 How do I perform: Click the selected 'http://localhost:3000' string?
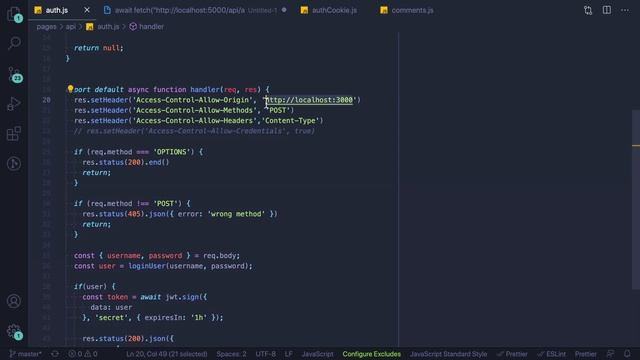coord(309,100)
